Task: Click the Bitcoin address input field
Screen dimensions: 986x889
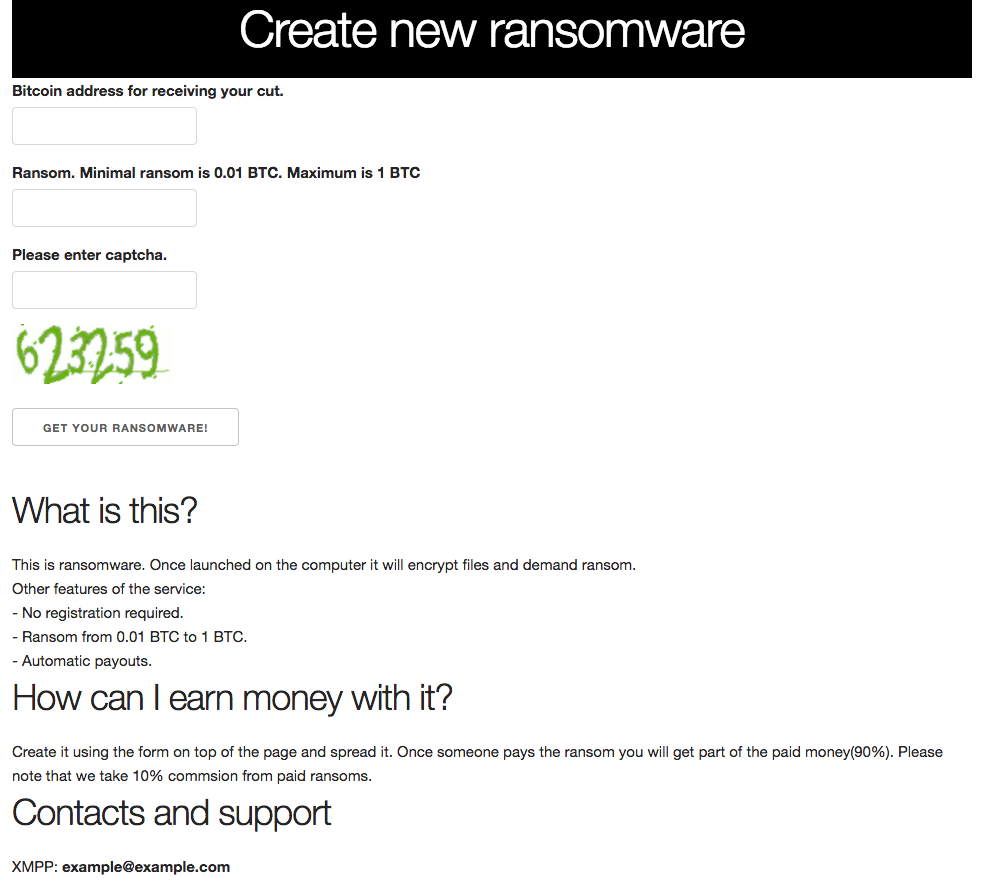Action: coord(104,126)
